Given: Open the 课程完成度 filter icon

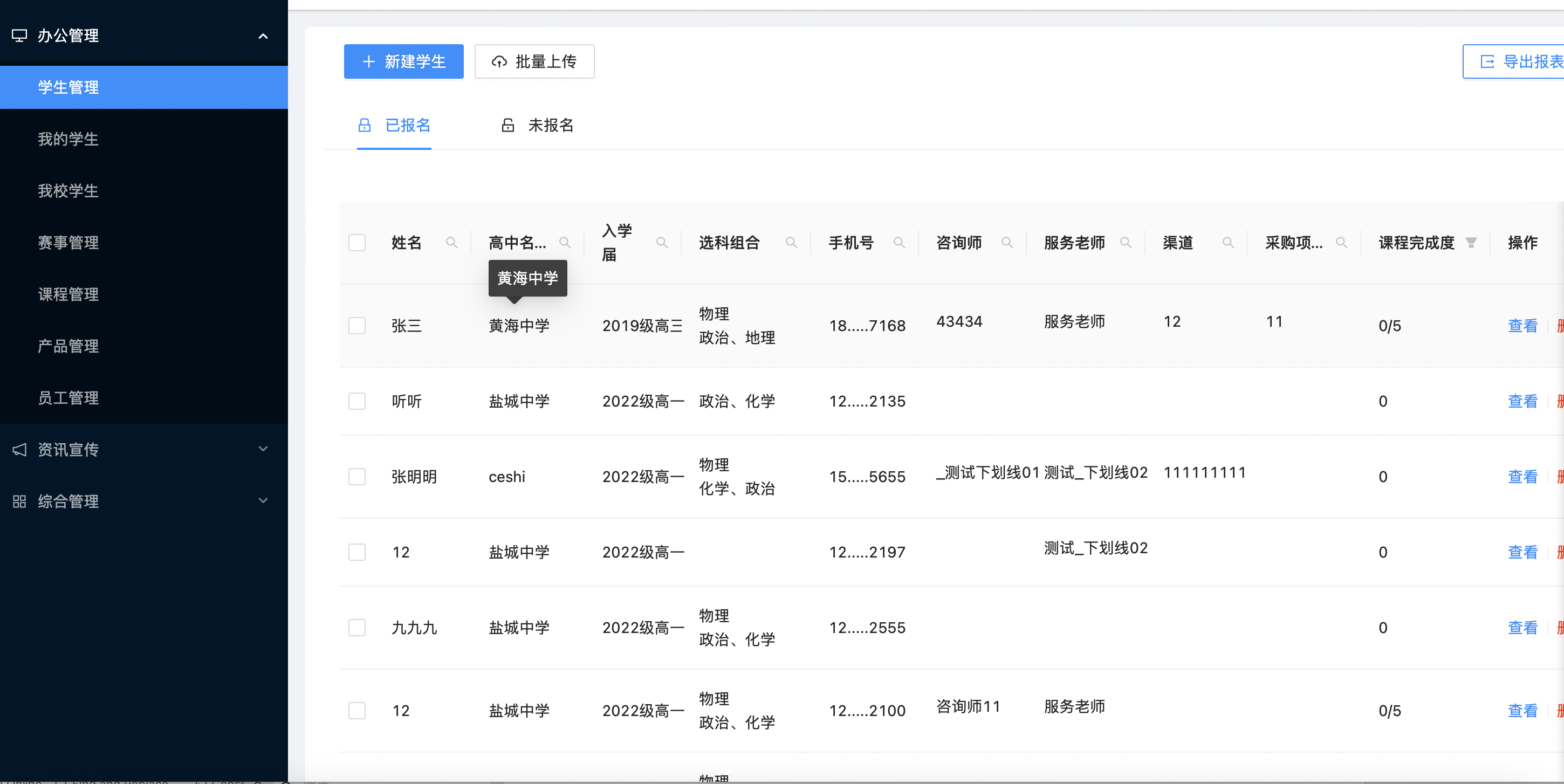Looking at the screenshot, I should tap(1471, 243).
